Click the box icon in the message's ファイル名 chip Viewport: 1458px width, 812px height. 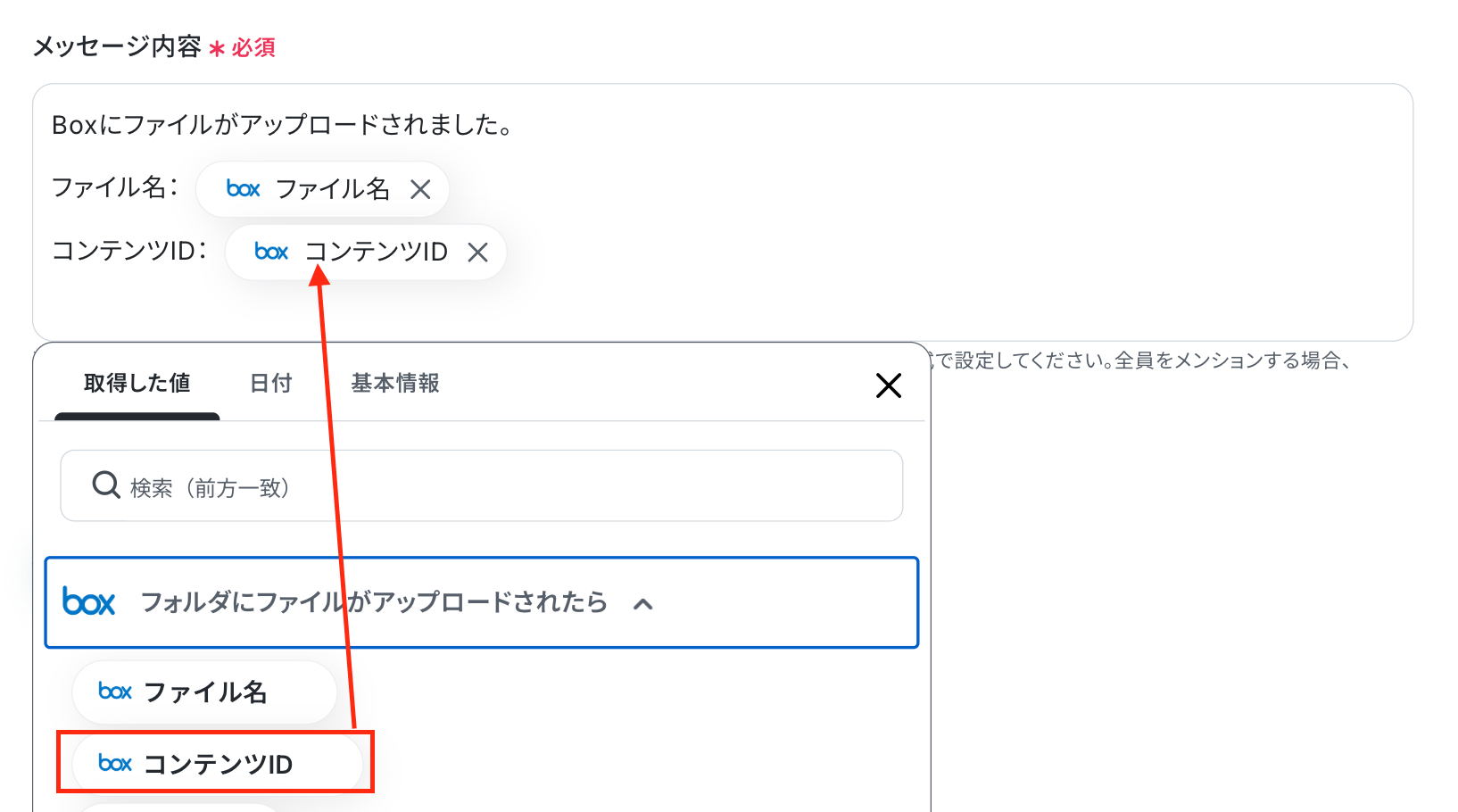243,188
